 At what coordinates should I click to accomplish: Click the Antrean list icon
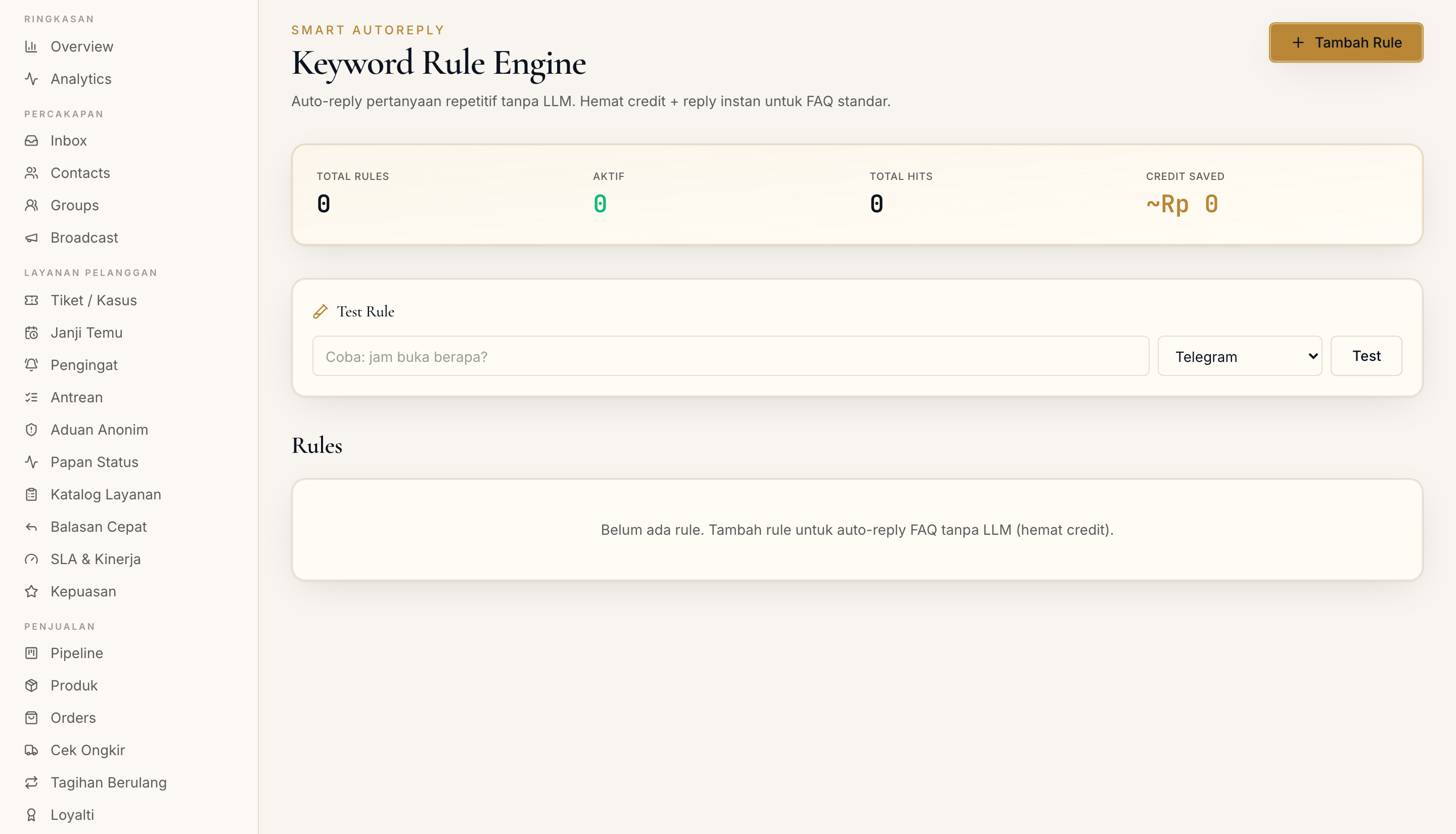point(31,397)
